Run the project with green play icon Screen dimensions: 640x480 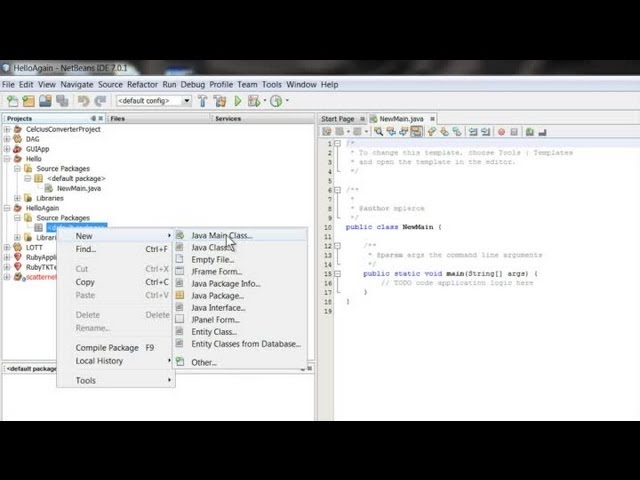(x=238, y=101)
